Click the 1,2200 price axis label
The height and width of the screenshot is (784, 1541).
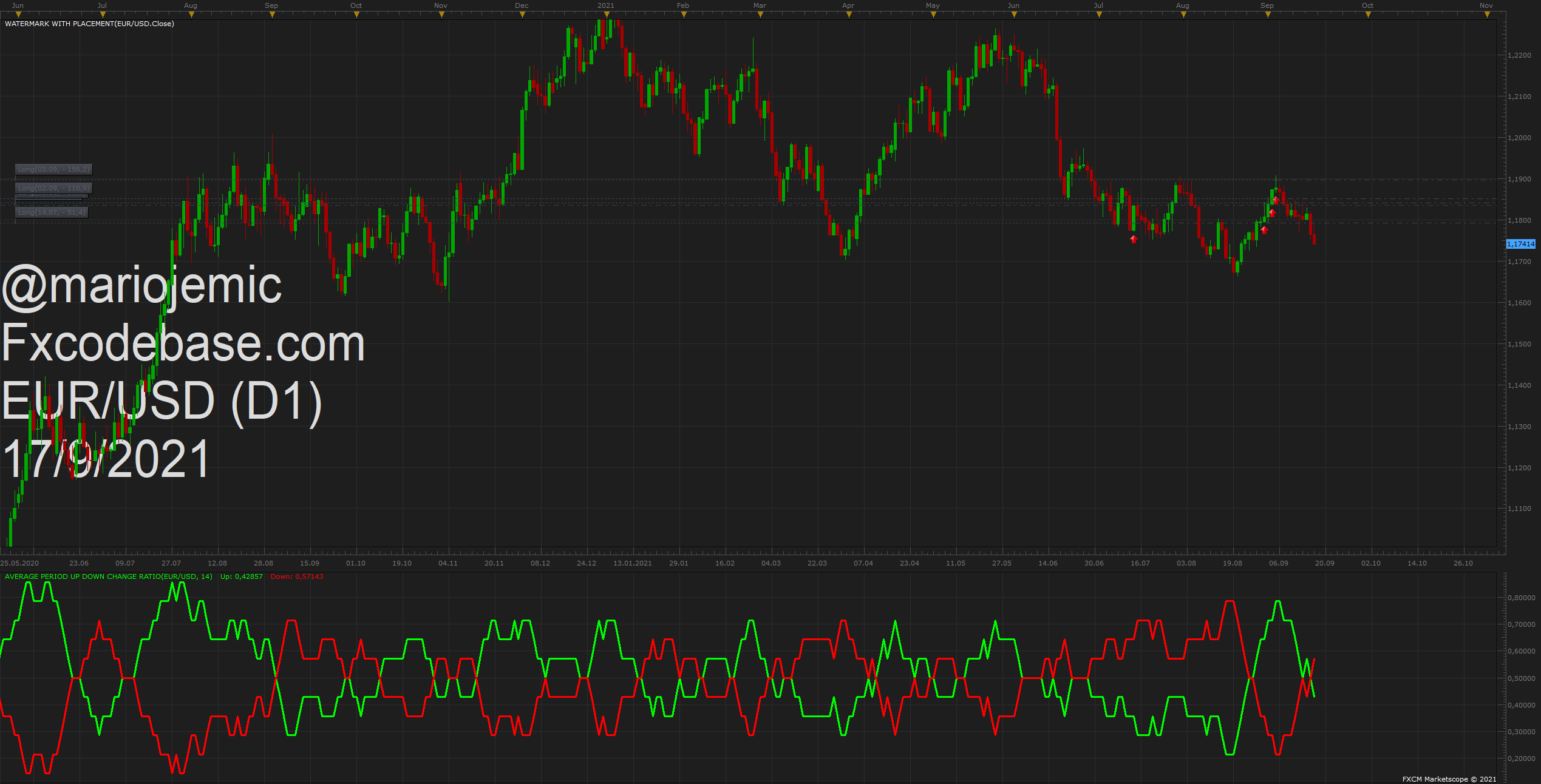tap(1519, 55)
